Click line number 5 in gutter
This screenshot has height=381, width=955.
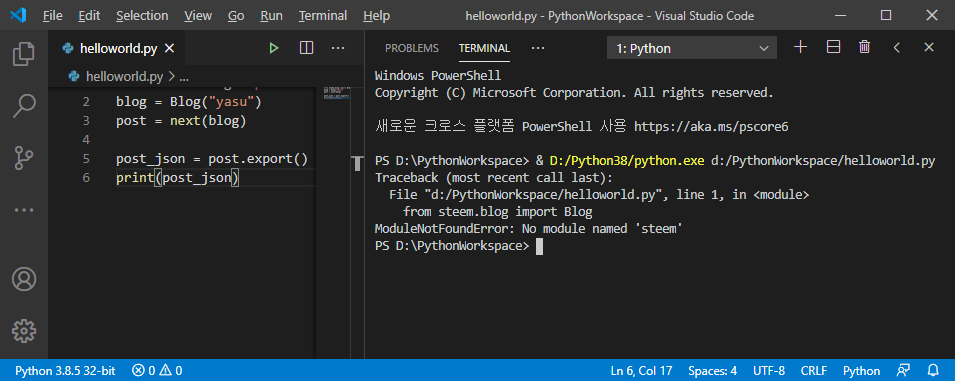point(86,159)
